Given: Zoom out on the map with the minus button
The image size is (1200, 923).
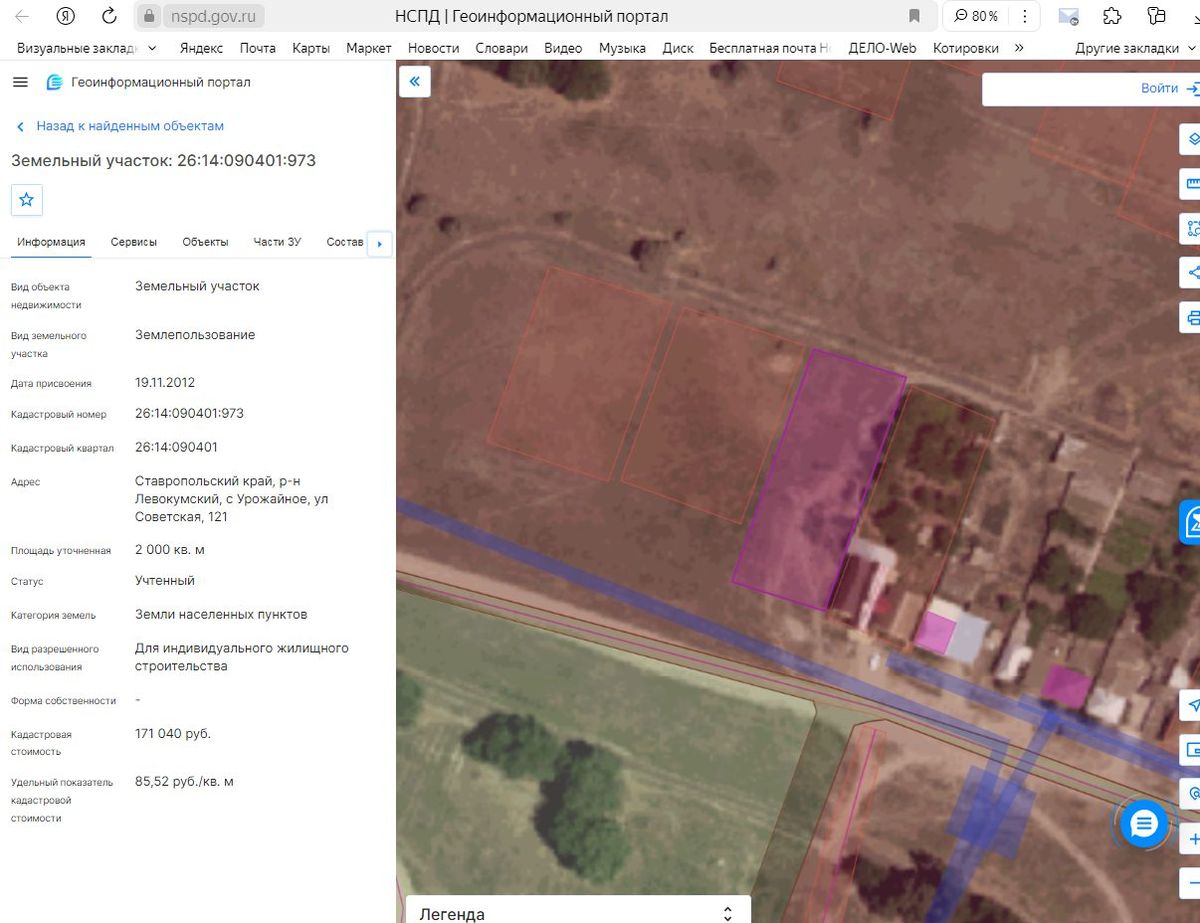Looking at the screenshot, I should coord(1192,883).
